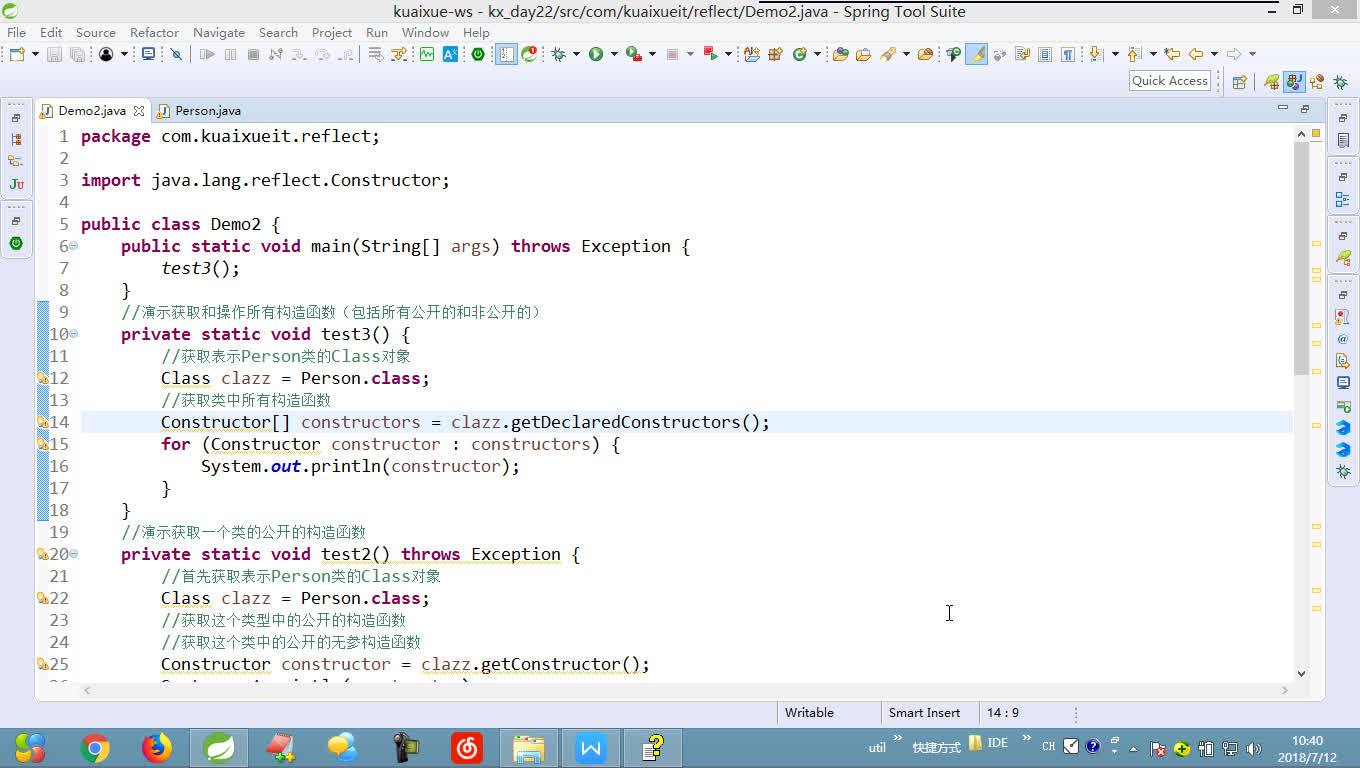The image size is (1360, 768).
Task: Switch to the Spring perspective leaf icon
Action: tap(1271, 82)
